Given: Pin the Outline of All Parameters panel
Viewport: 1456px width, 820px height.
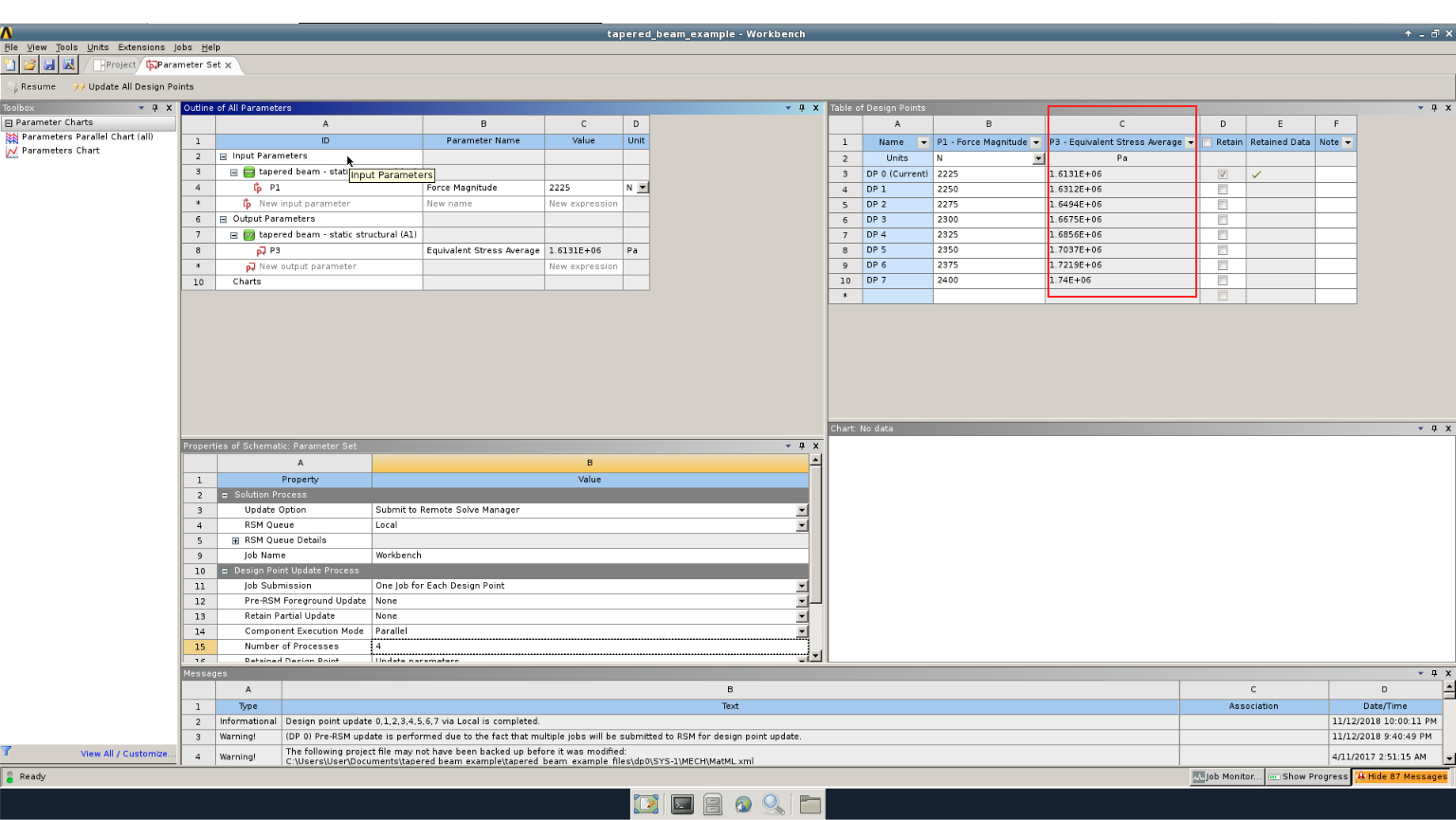Looking at the screenshot, I should point(802,108).
